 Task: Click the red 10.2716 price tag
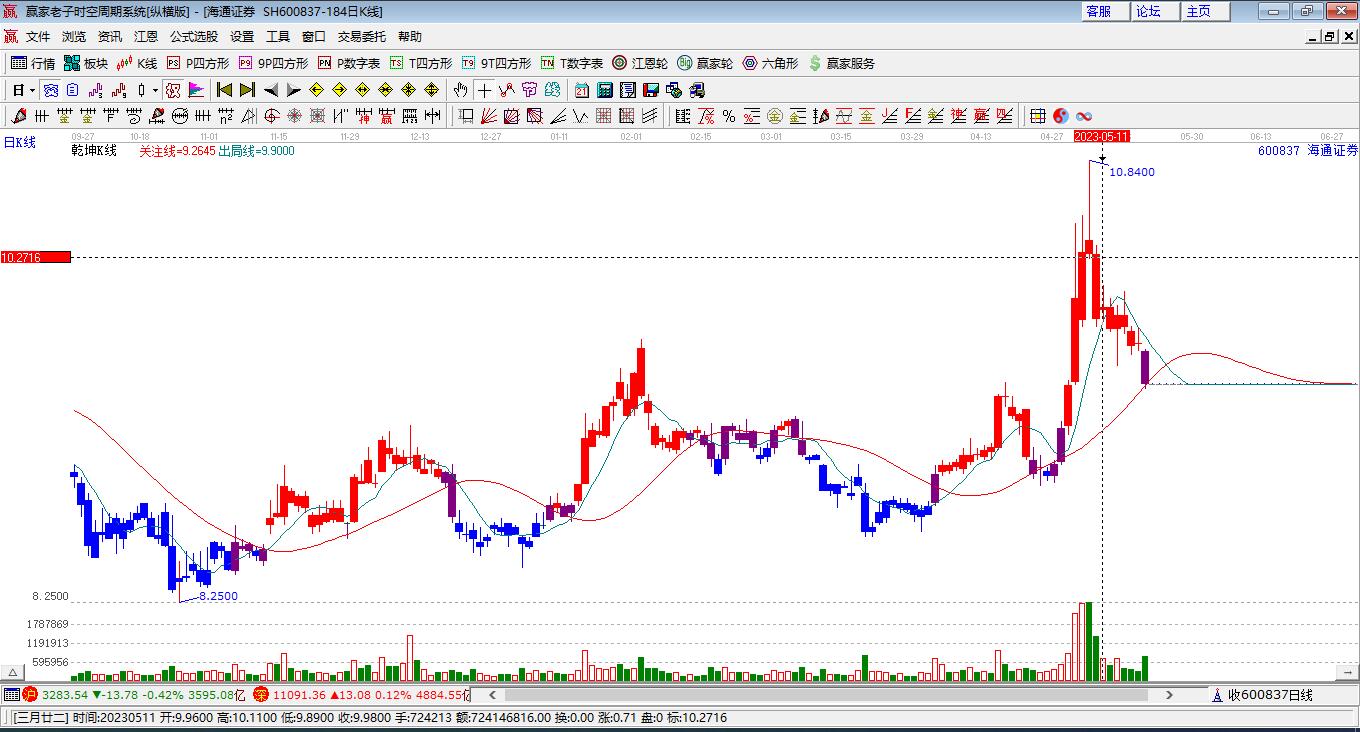(36, 257)
